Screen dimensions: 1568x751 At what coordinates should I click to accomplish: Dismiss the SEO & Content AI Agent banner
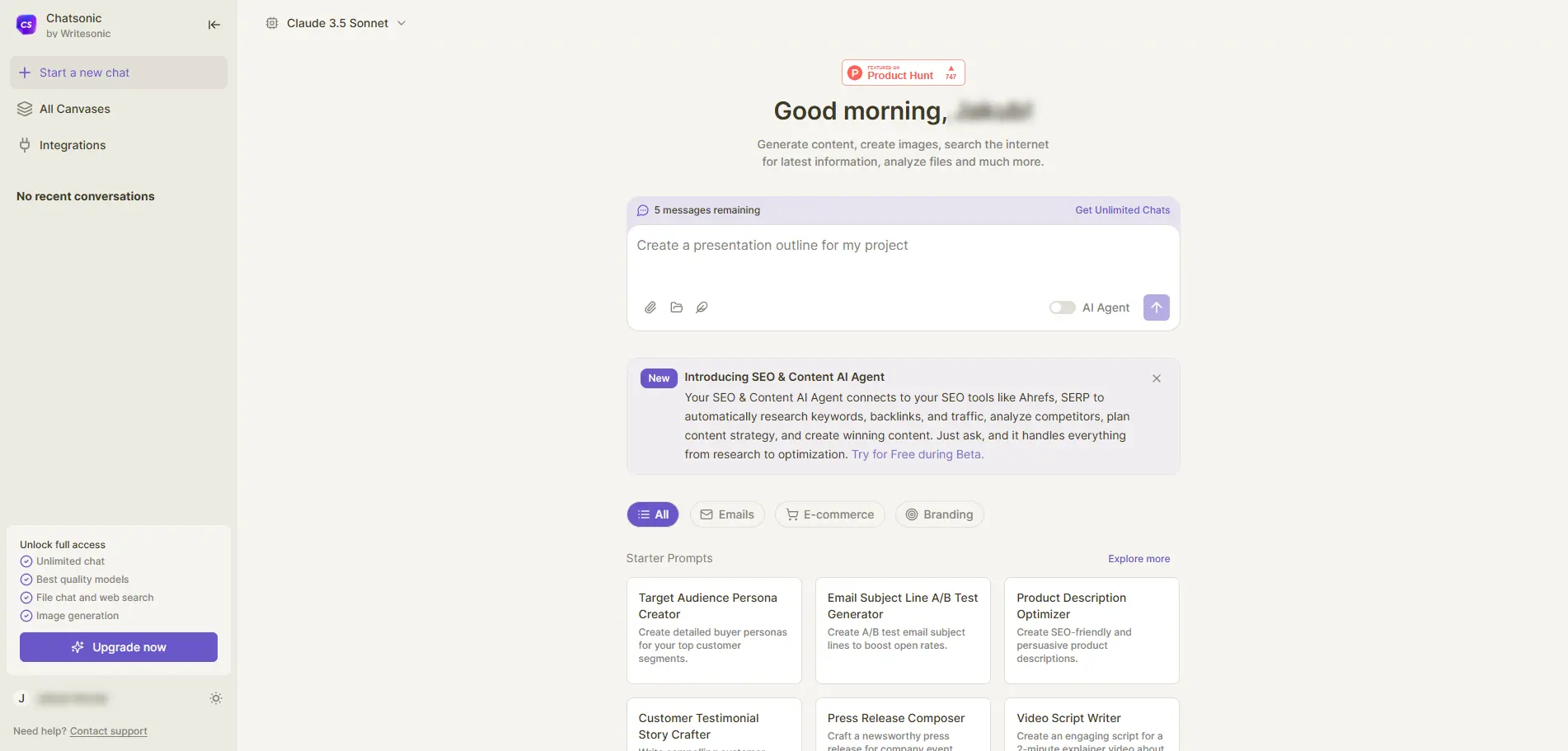tap(1156, 378)
